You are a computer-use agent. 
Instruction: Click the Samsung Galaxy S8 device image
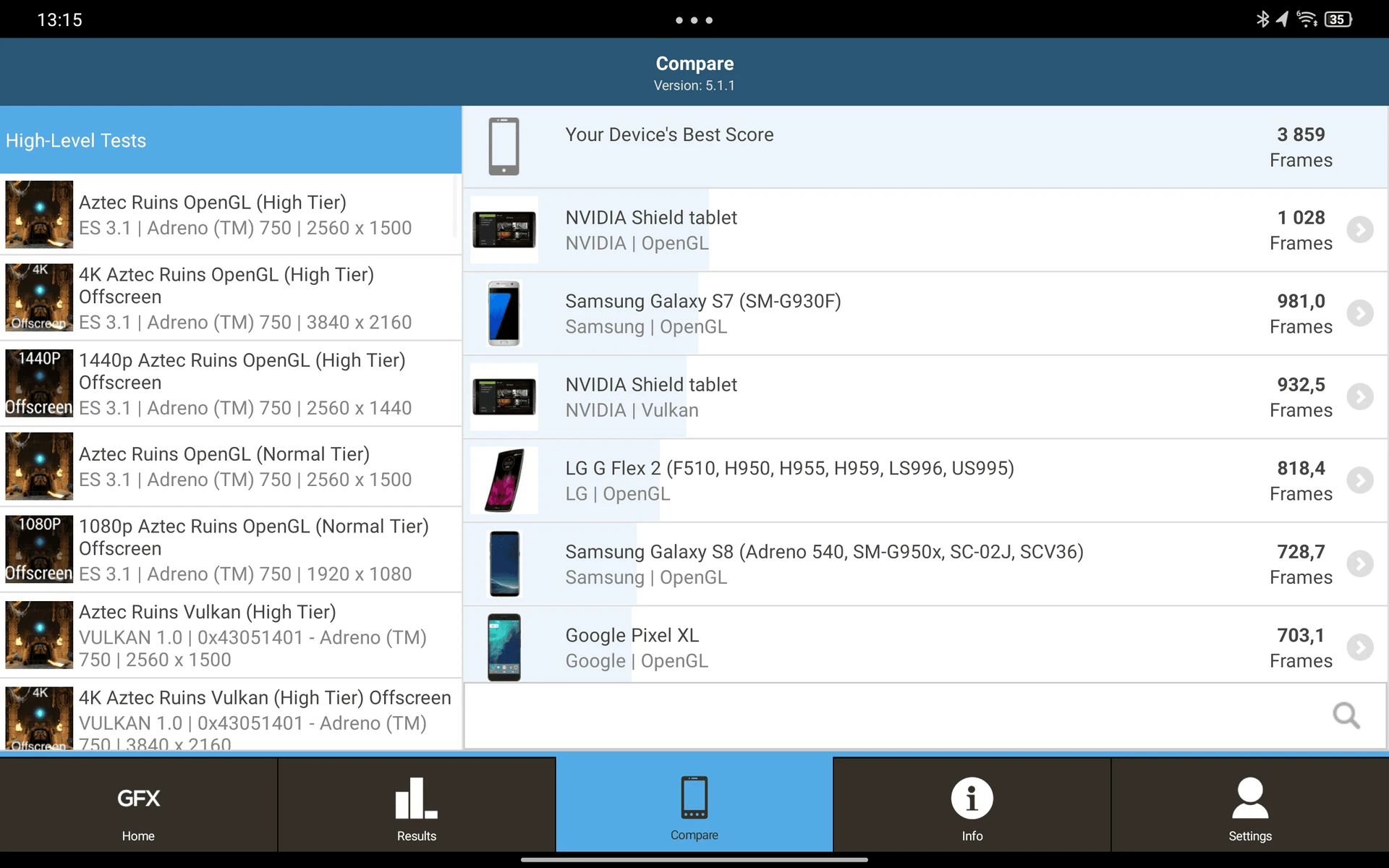(504, 564)
